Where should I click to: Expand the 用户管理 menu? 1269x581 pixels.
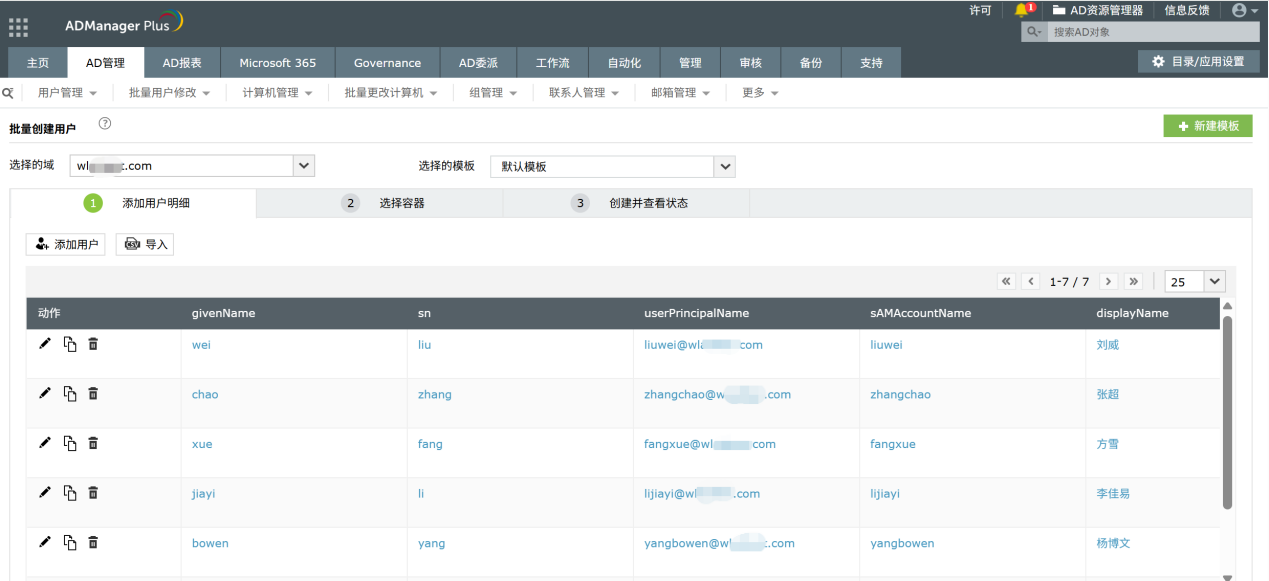point(67,93)
